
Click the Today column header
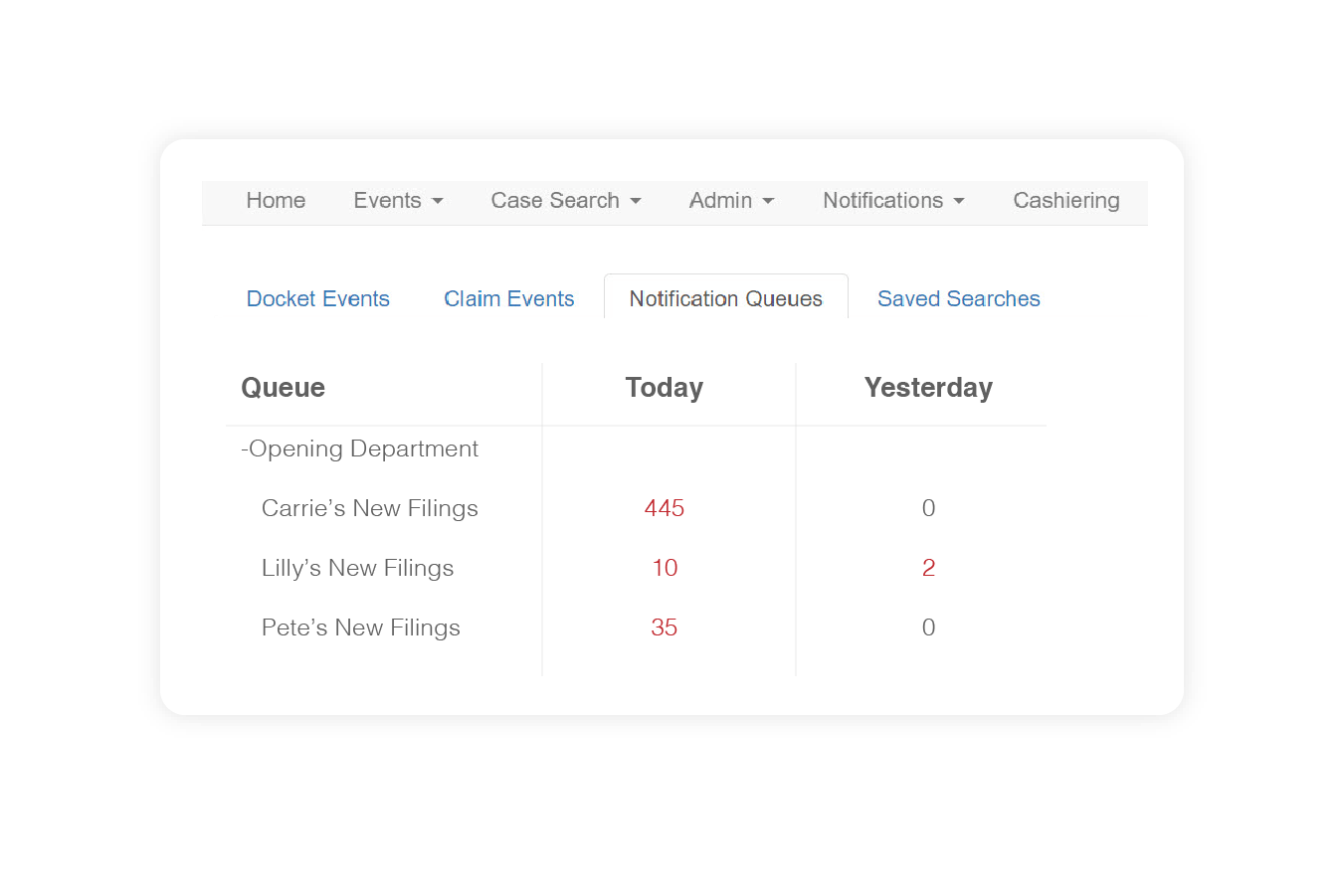(x=664, y=388)
